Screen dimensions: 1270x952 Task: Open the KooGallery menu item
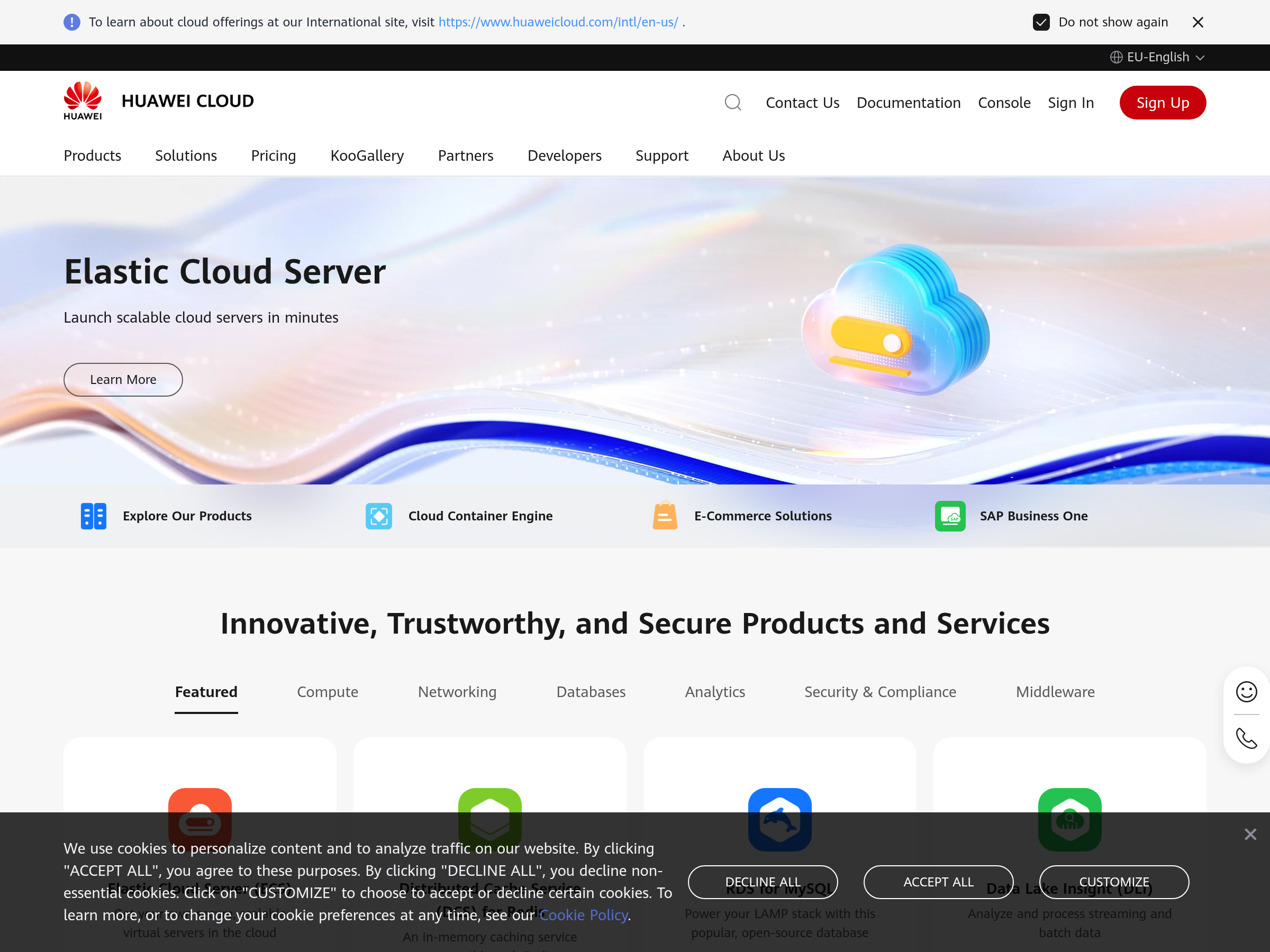367,155
